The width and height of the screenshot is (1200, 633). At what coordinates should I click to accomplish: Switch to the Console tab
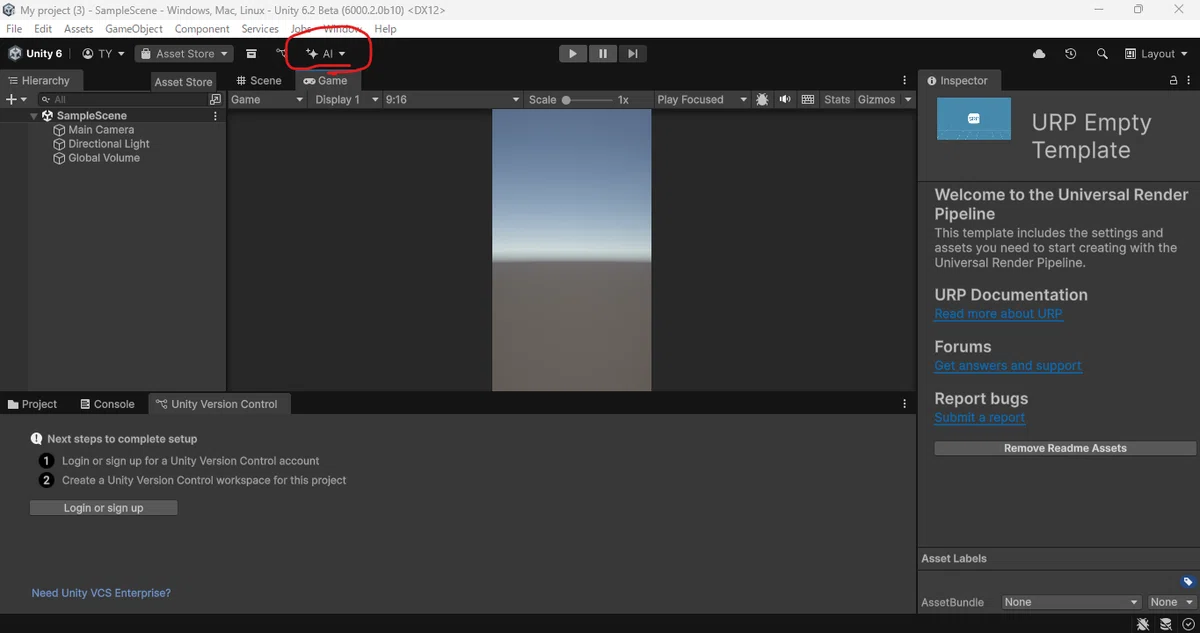coord(107,404)
